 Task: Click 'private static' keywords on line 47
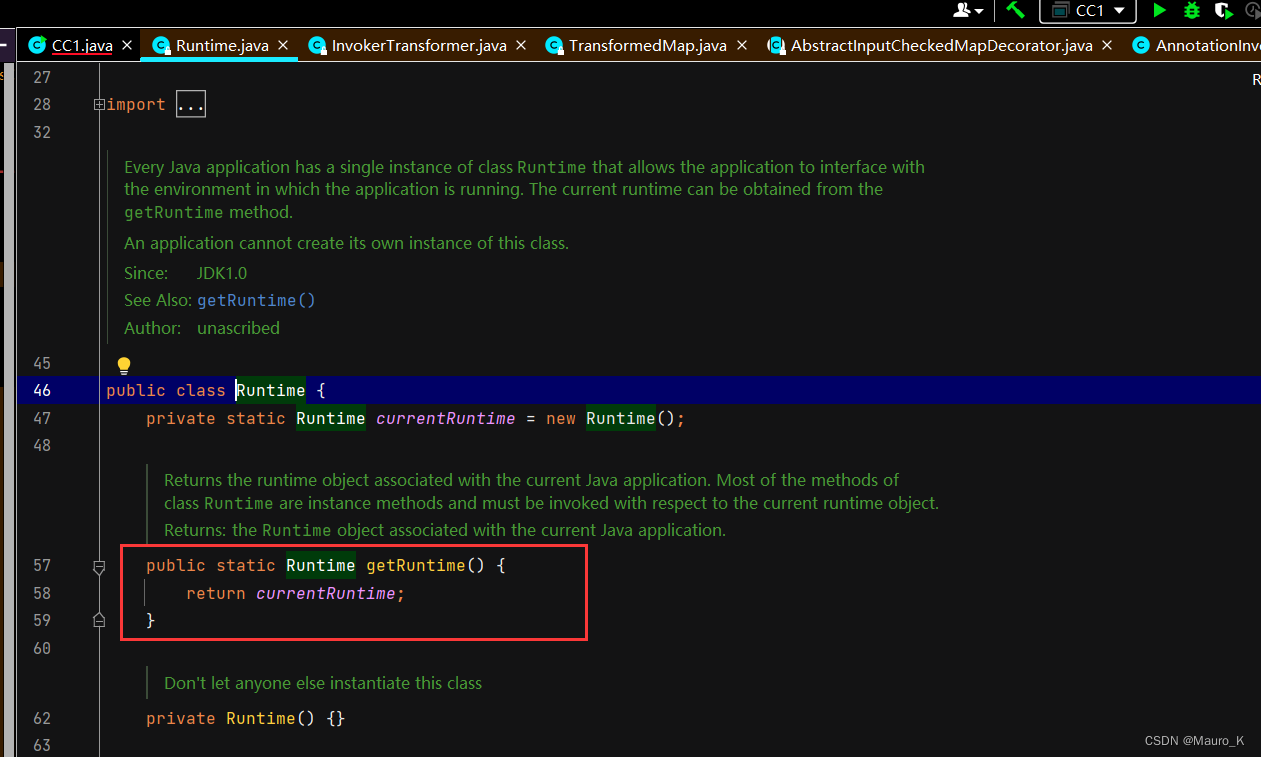(216, 418)
